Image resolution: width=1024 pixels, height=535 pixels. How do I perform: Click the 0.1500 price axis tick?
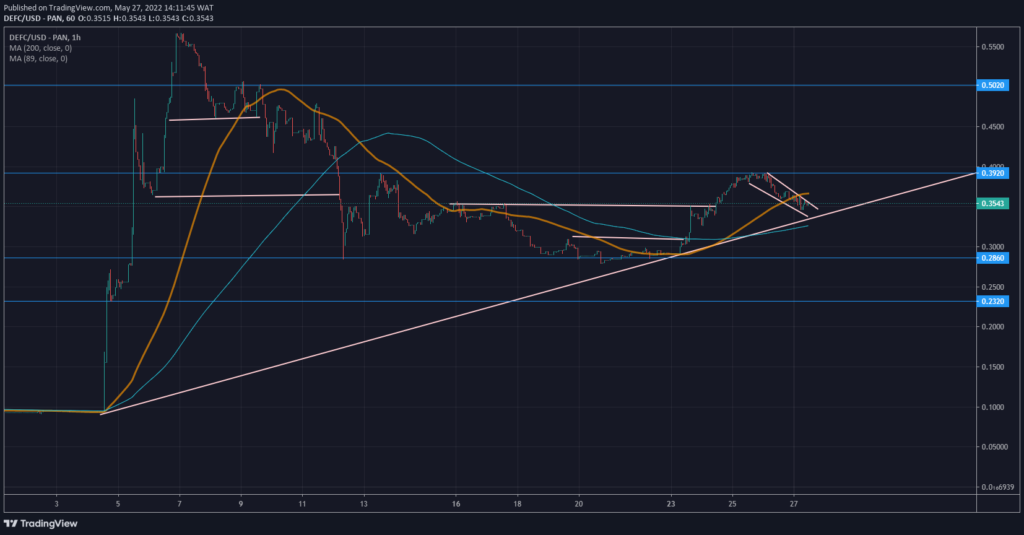point(993,367)
